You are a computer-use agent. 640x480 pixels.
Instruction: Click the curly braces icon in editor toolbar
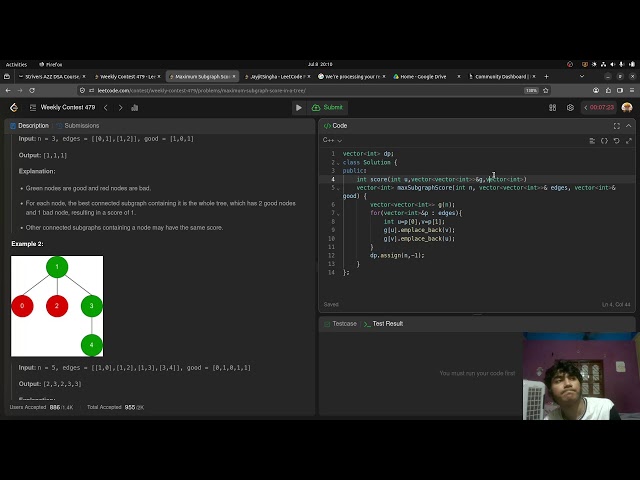coord(604,141)
